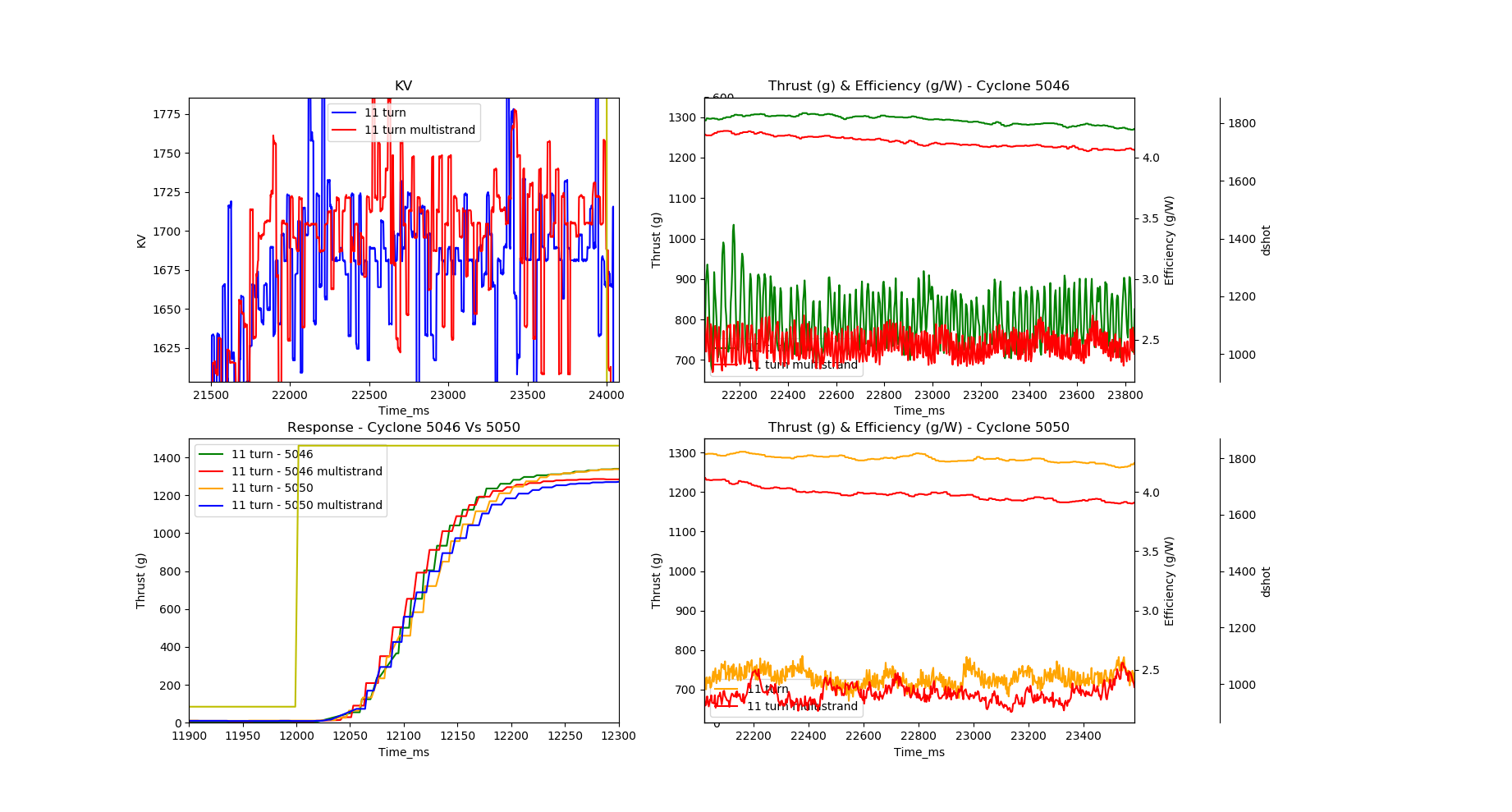Click "Time_ms" label under the Cyclone 5050 plot
1512x812 pixels.
(919, 752)
